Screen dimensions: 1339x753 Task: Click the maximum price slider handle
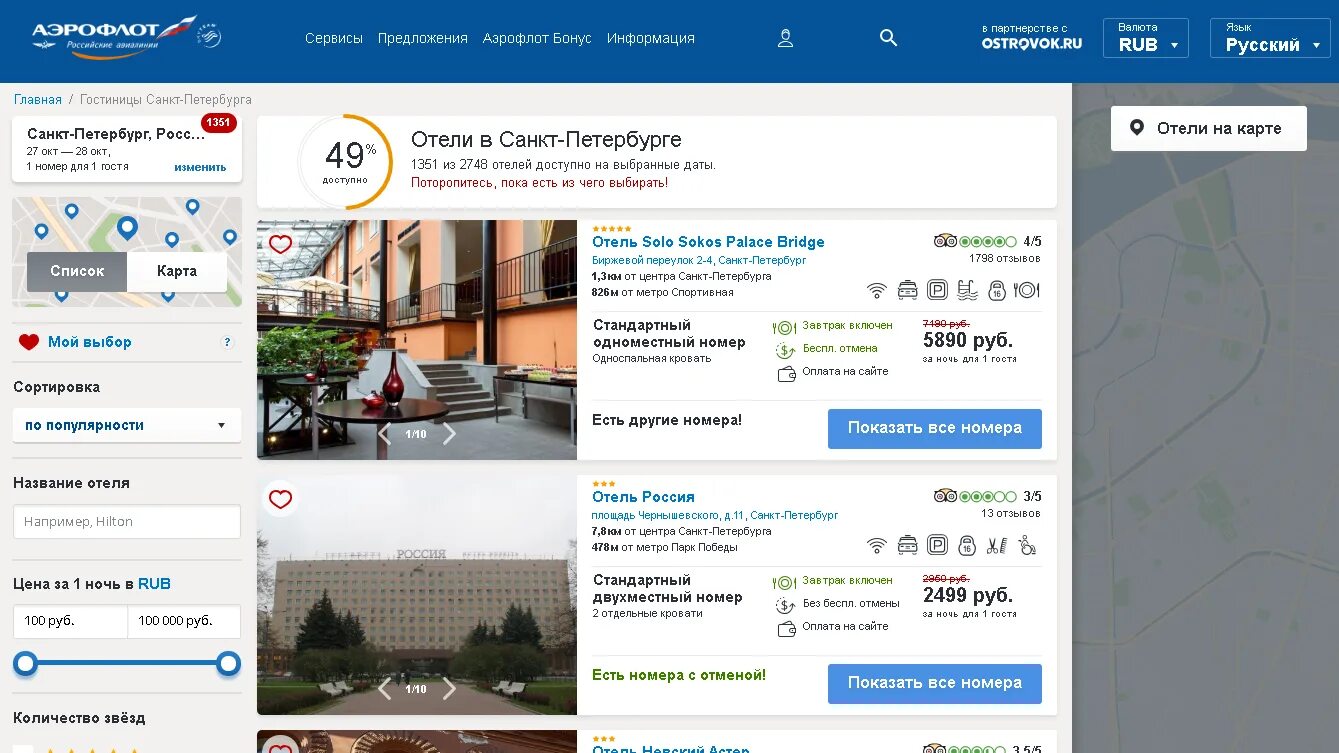point(229,663)
